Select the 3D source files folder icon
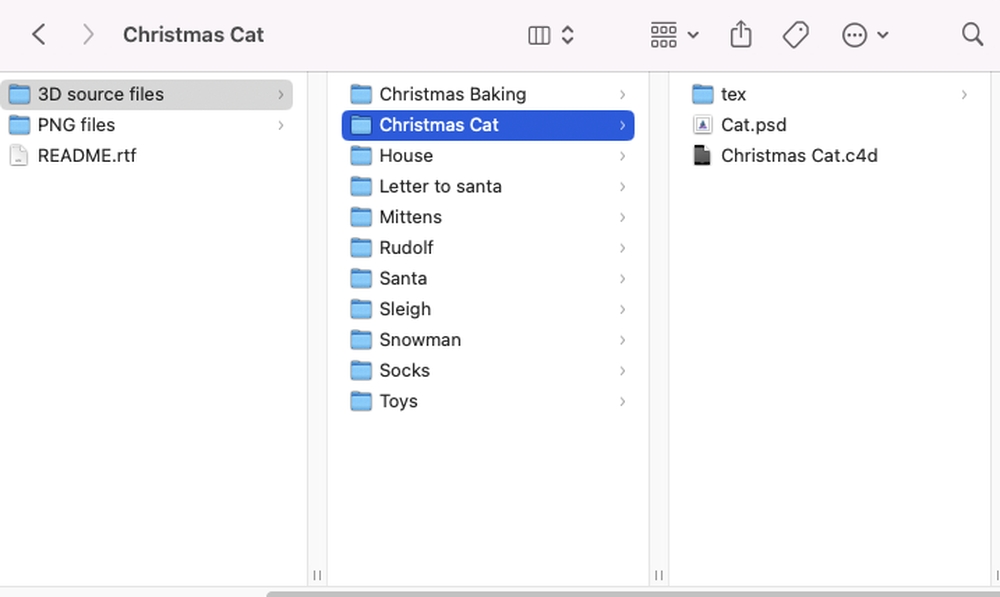 19,94
